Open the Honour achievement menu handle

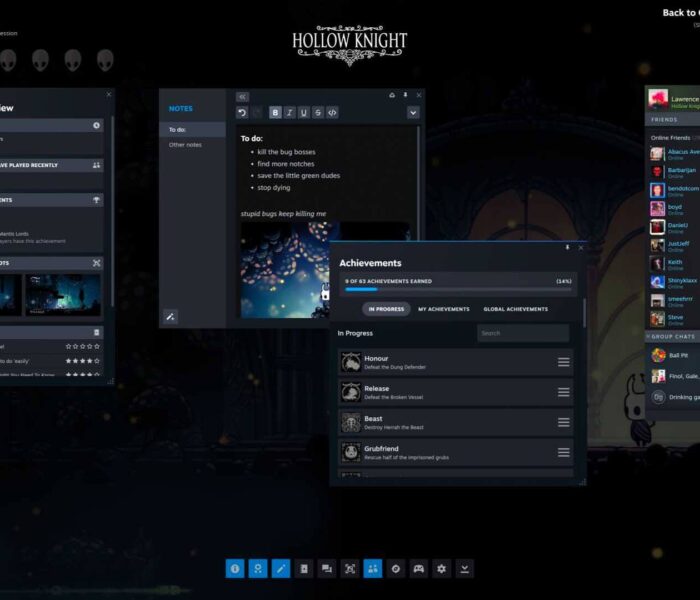(563, 362)
